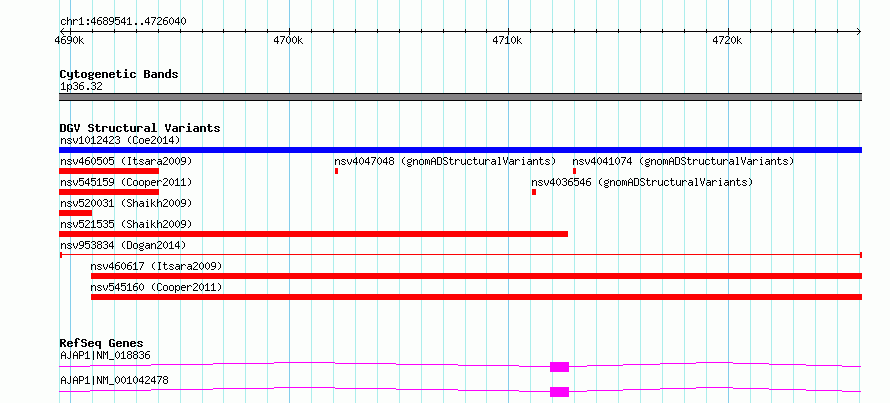Click the blue nsv1012423 Coe2014 variant bar
Screen dimensions: 890x403
[460, 150]
